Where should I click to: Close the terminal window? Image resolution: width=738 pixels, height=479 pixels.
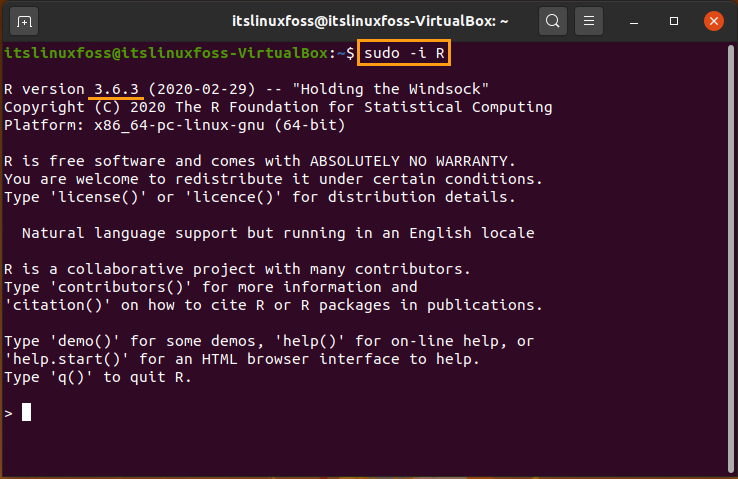(x=714, y=21)
